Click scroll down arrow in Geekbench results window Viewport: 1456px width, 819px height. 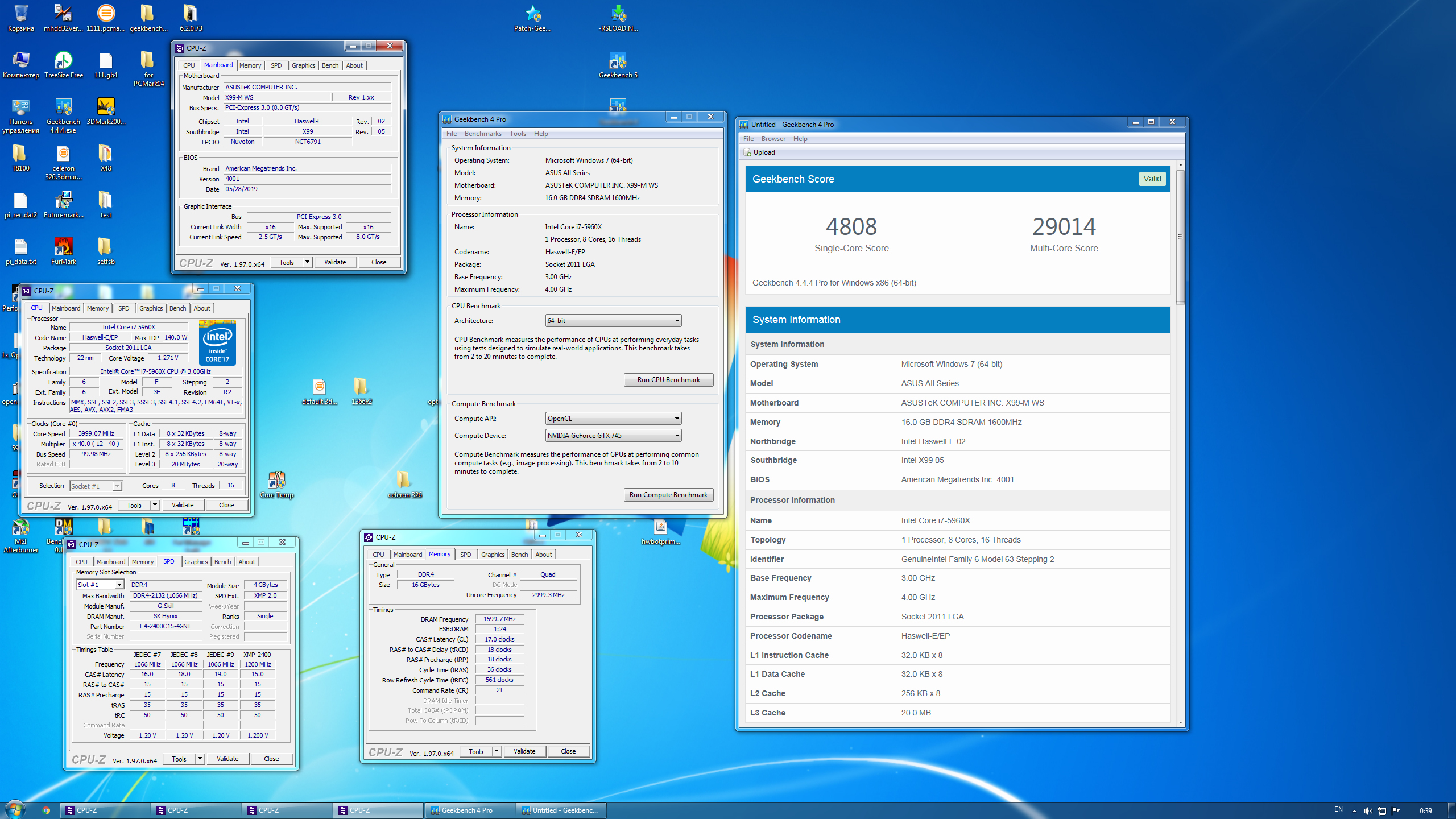[1181, 723]
